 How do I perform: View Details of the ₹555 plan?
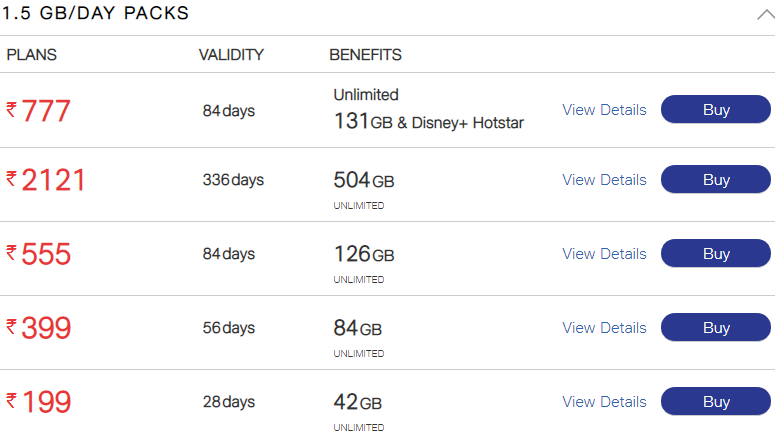click(x=604, y=254)
